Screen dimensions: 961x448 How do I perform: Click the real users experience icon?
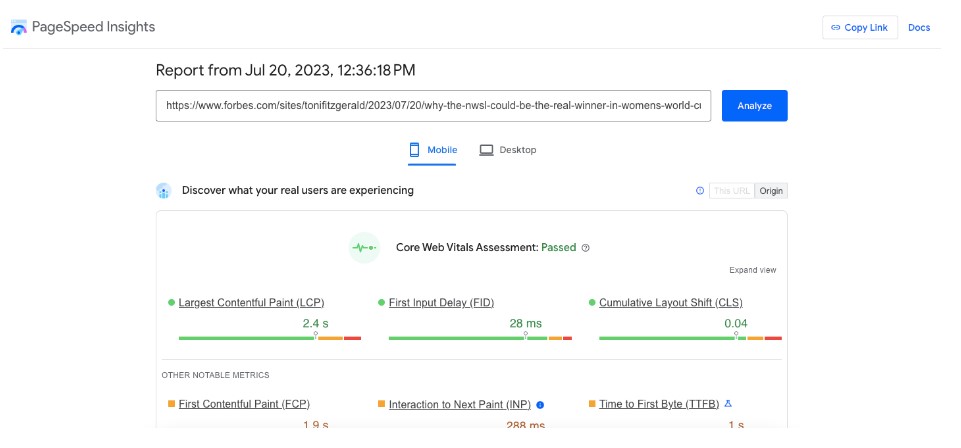click(x=164, y=191)
